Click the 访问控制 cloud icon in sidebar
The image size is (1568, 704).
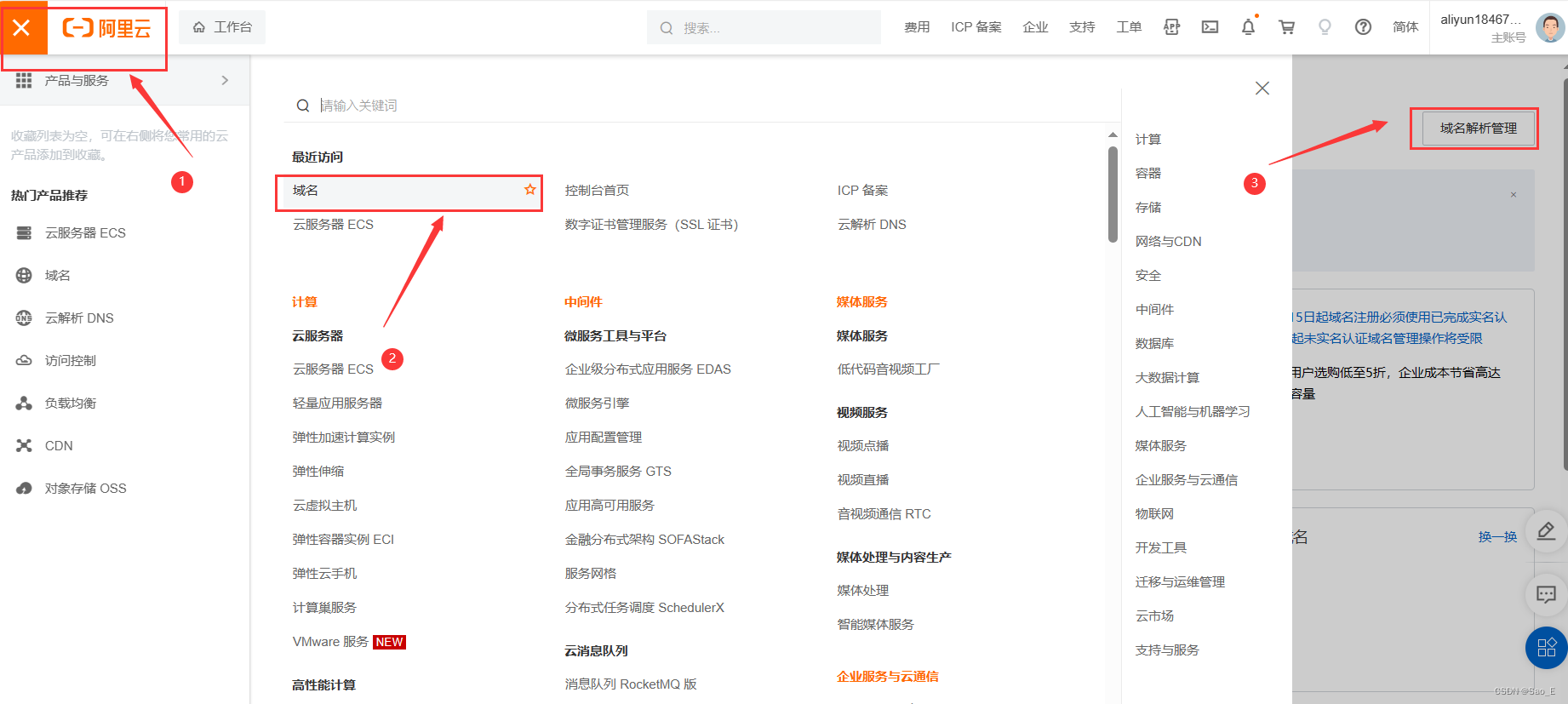[24, 360]
